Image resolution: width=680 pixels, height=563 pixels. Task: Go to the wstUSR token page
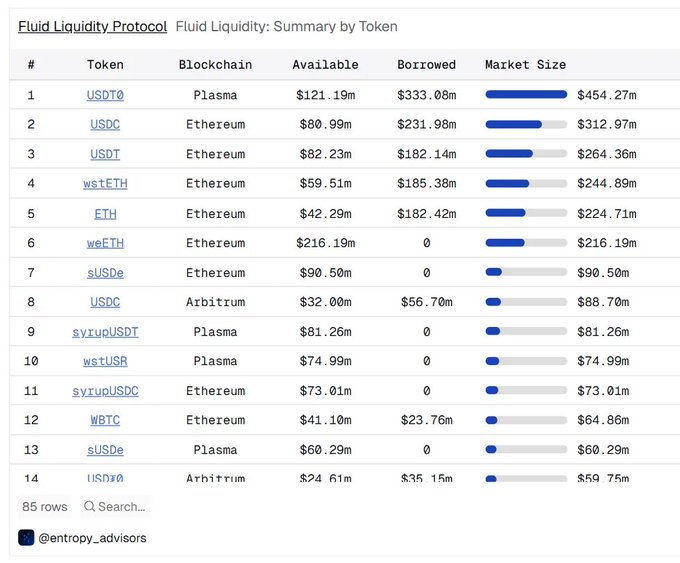pyautogui.click(x=105, y=361)
